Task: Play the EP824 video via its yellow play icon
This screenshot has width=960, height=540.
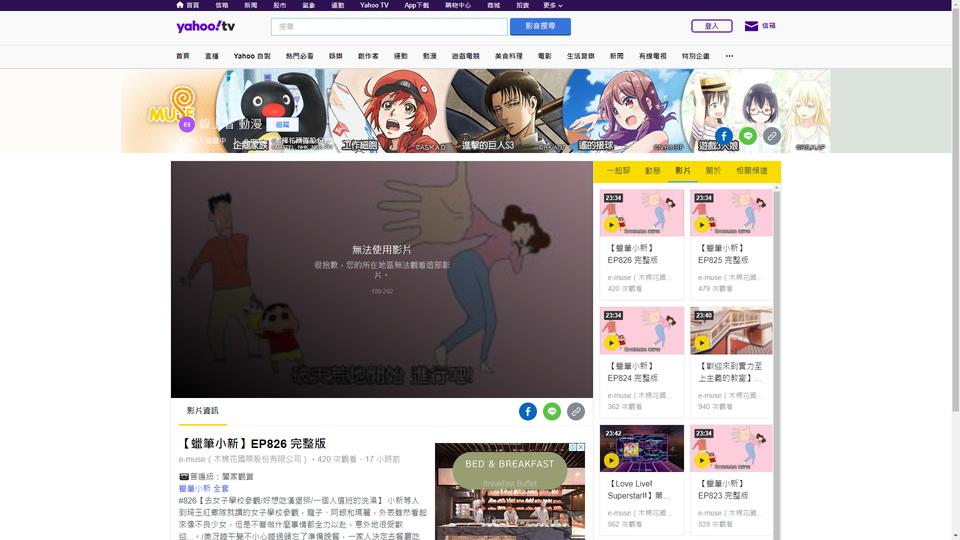Action: pyautogui.click(x=611, y=343)
